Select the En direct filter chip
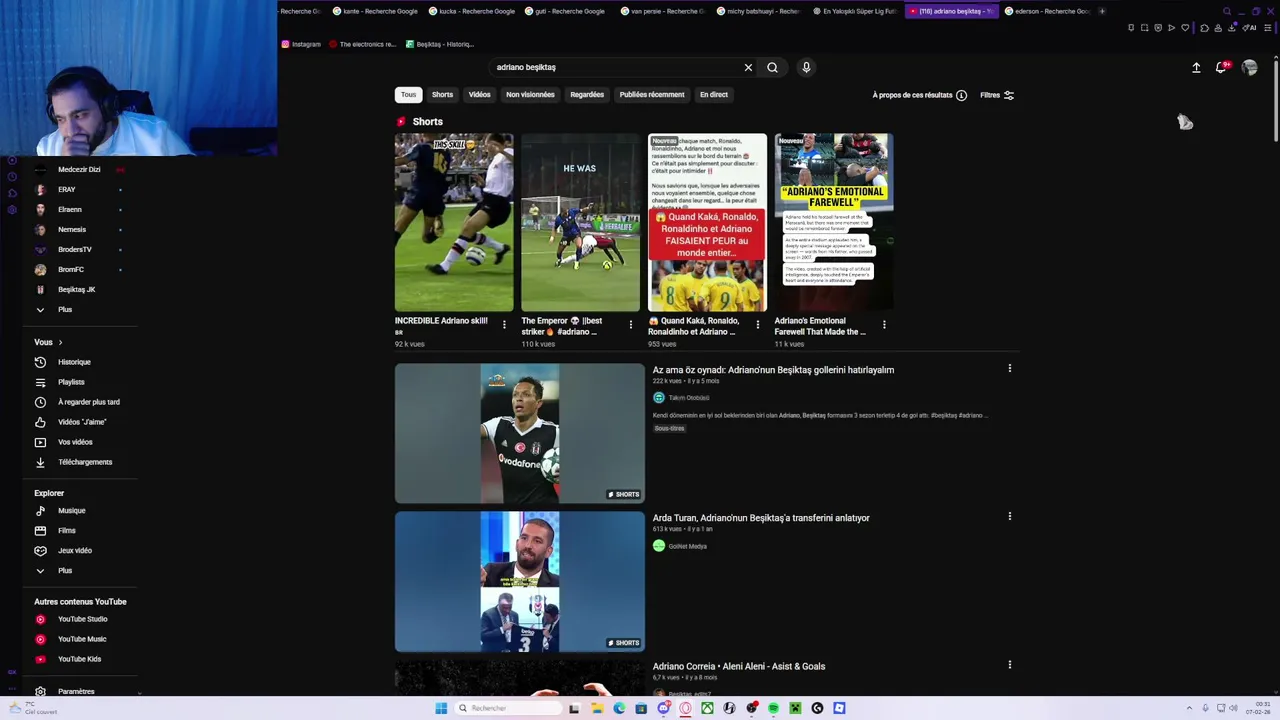 tap(714, 94)
